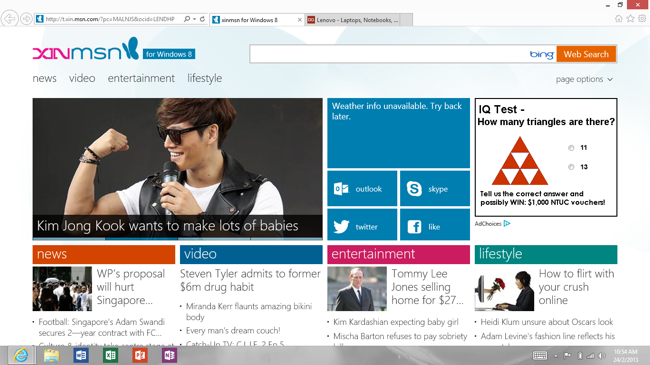Open the orange news section header

[104, 254]
